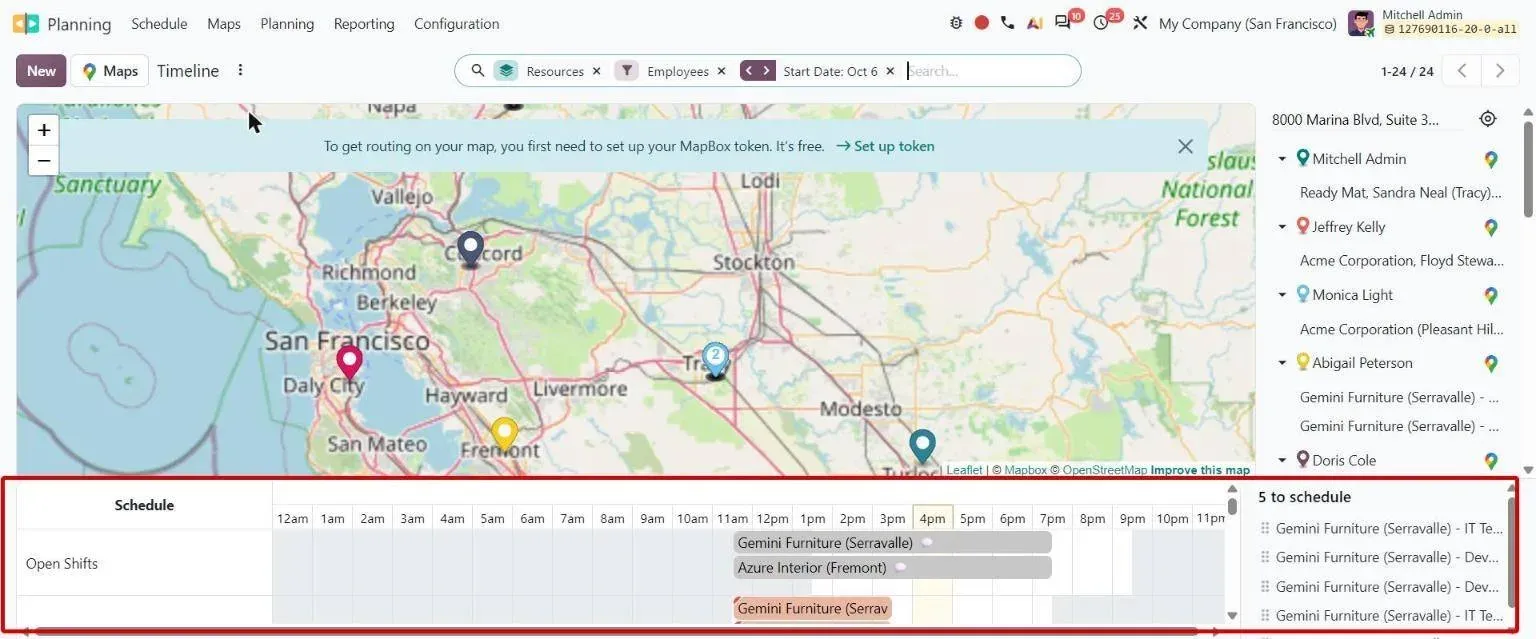
Task: Open the debug bug icon in header
Action: pos(956,23)
